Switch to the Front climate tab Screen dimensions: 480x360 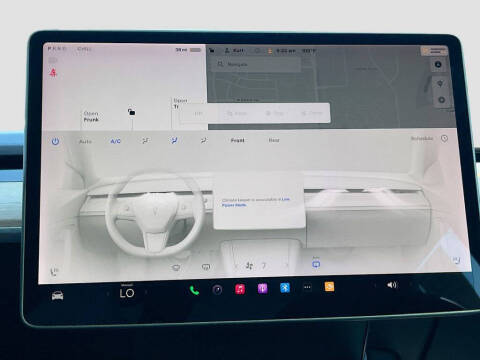(238, 140)
